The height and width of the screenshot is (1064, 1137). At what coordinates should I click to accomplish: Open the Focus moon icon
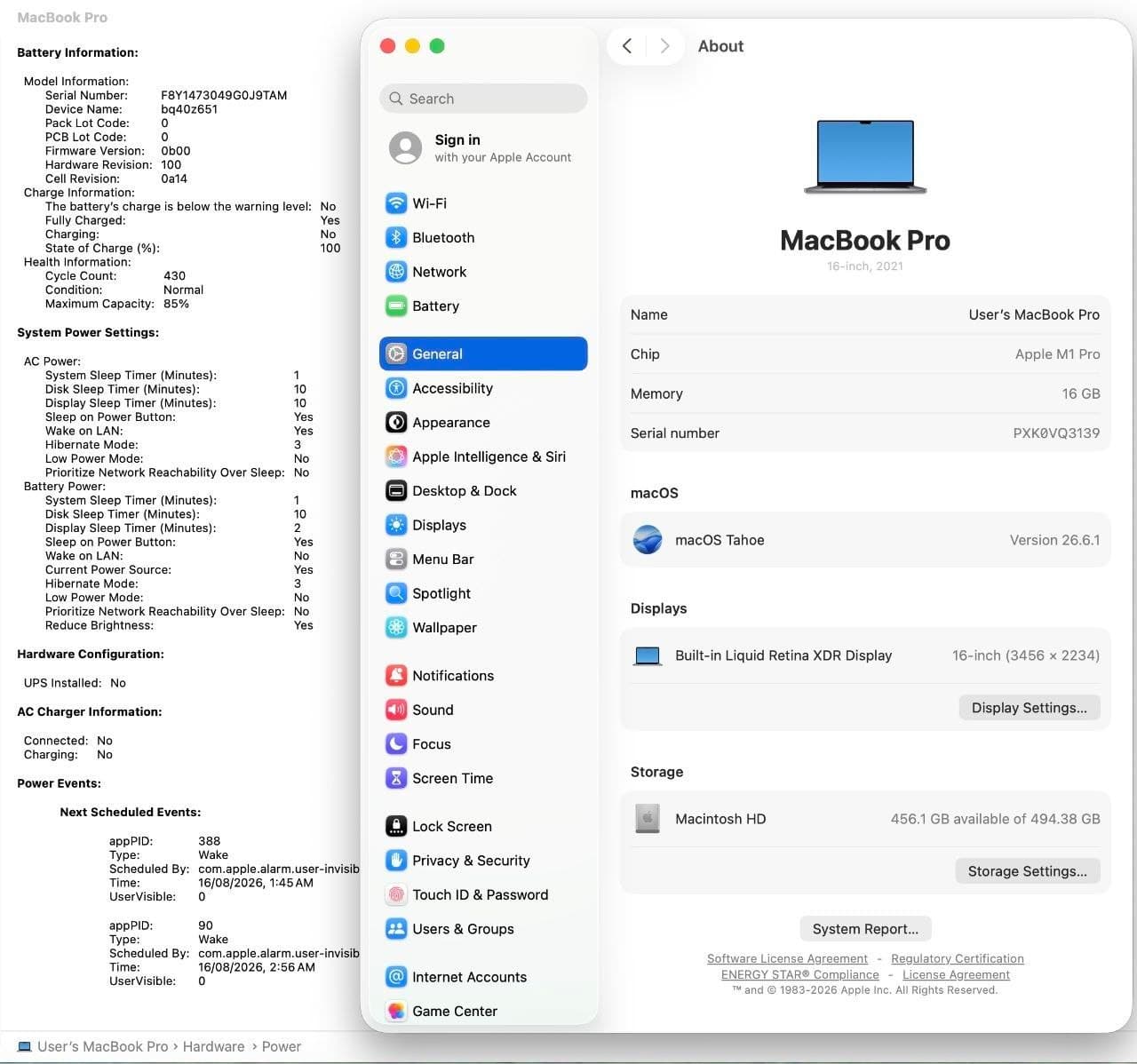[396, 743]
